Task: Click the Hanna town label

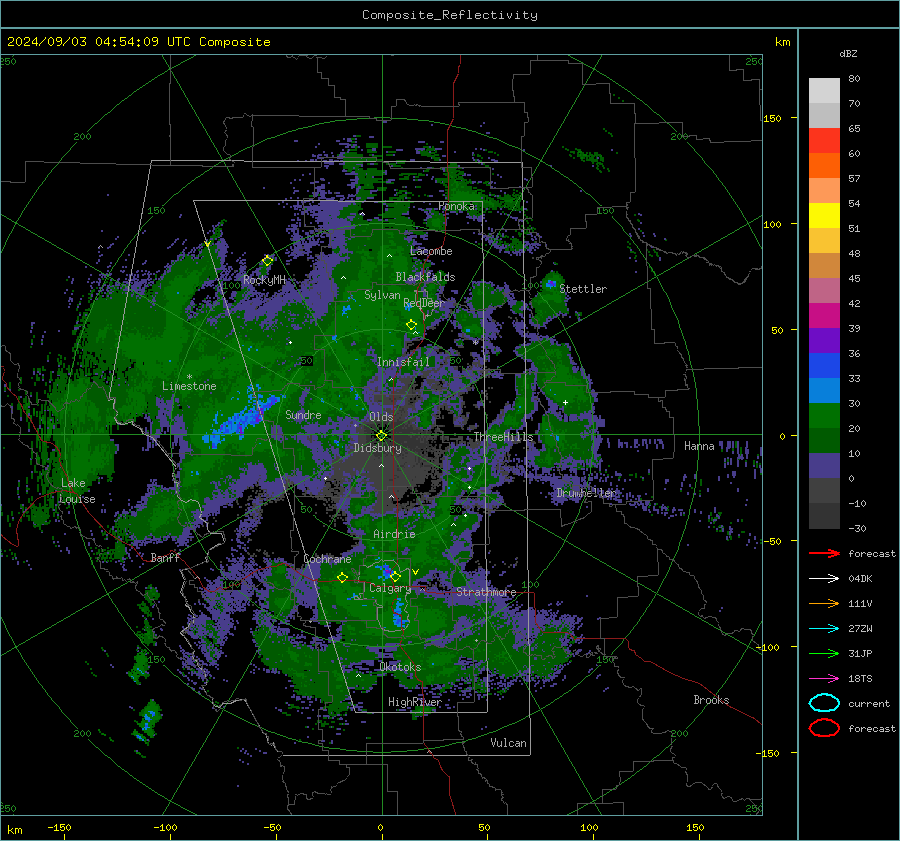Action: [x=699, y=446]
